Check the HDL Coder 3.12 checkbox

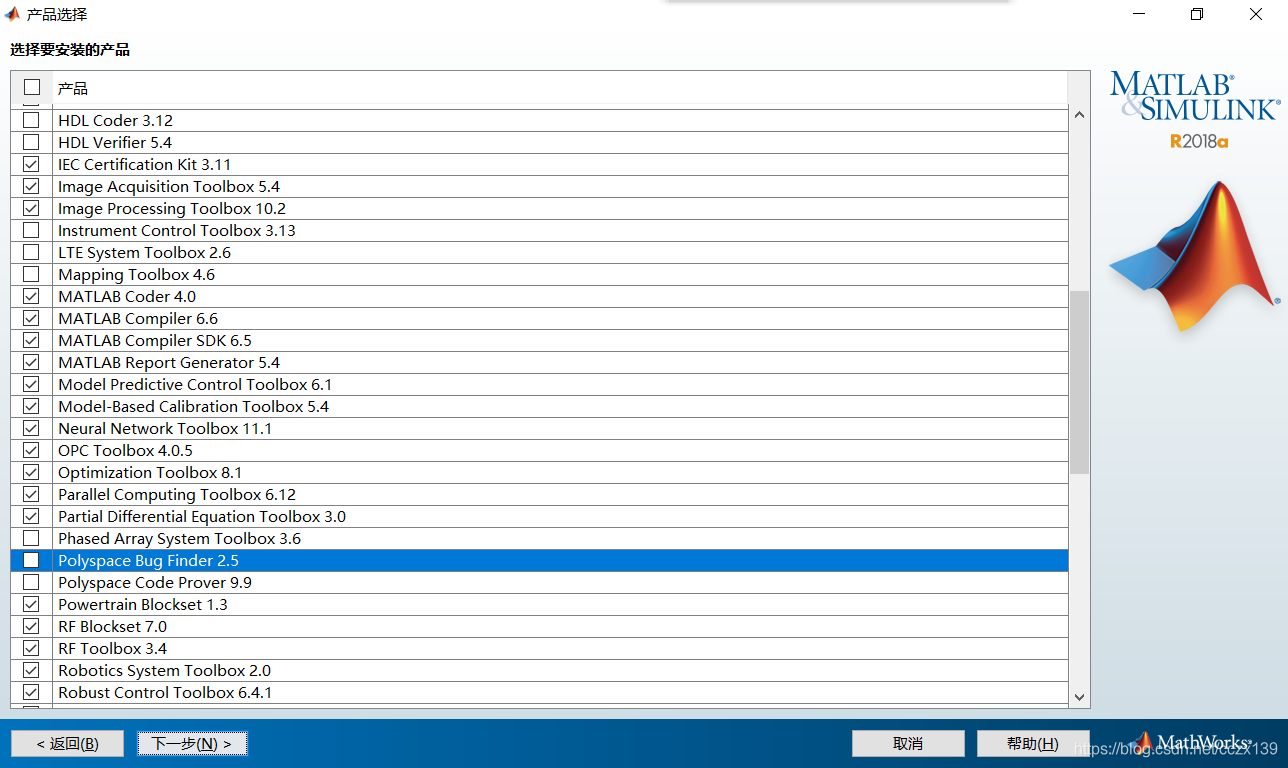(x=31, y=120)
